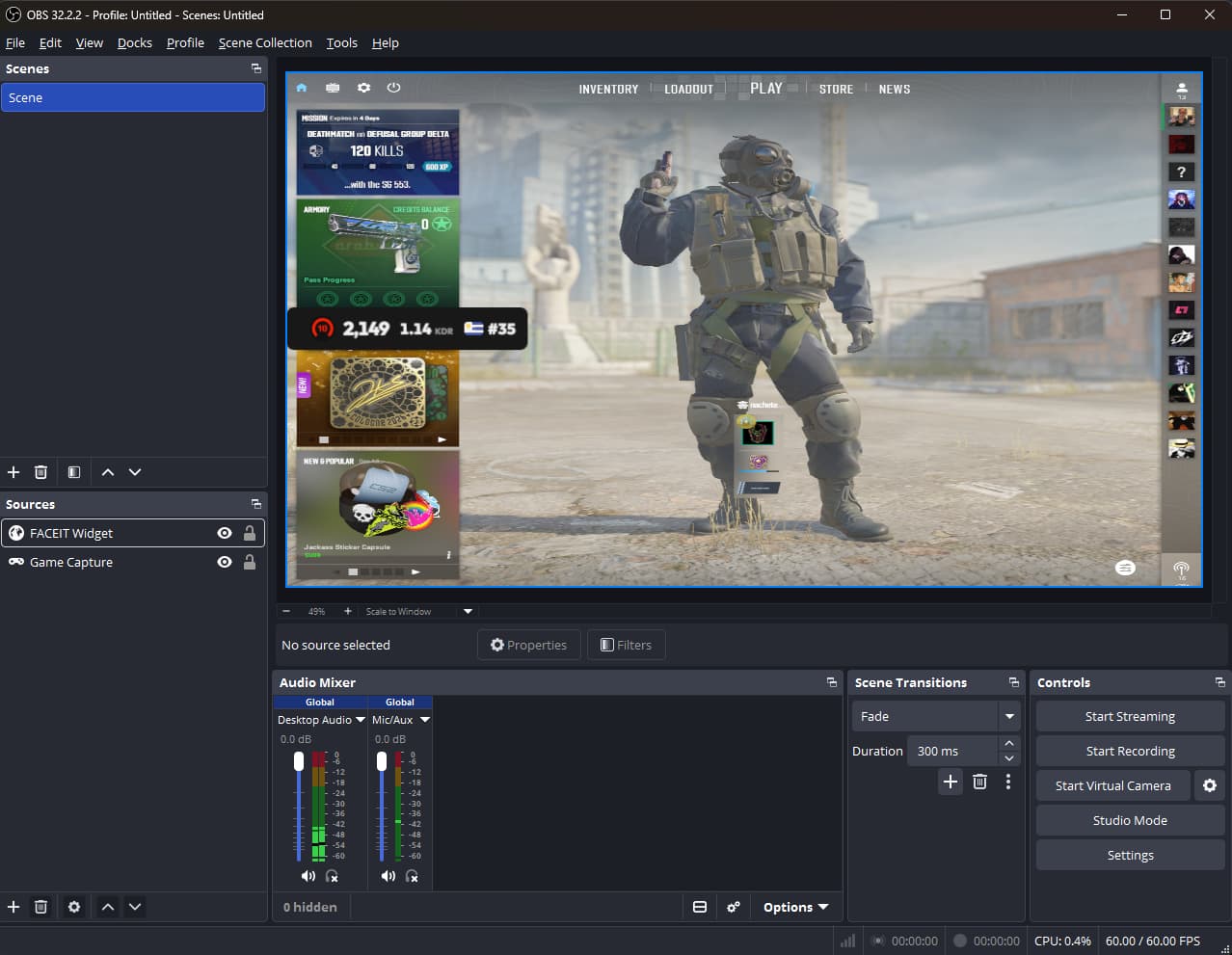
Task: Remove selected scene with trash icon
Action: pos(40,472)
